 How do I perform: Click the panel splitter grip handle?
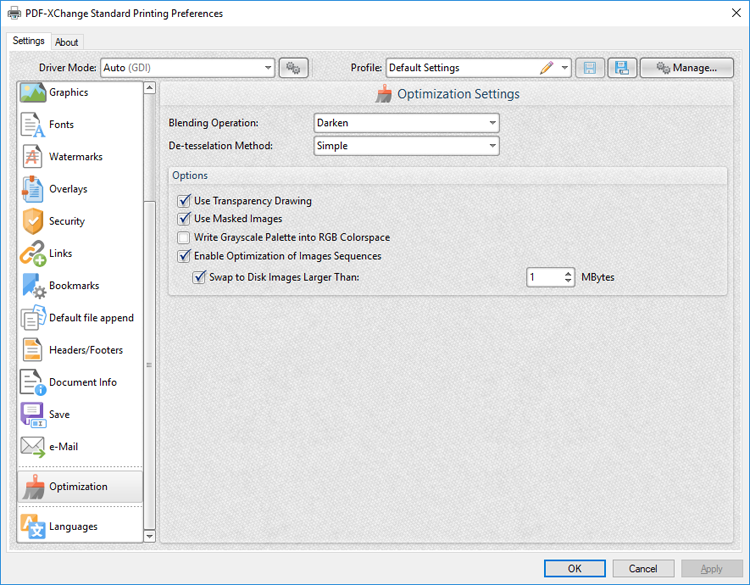149,365
